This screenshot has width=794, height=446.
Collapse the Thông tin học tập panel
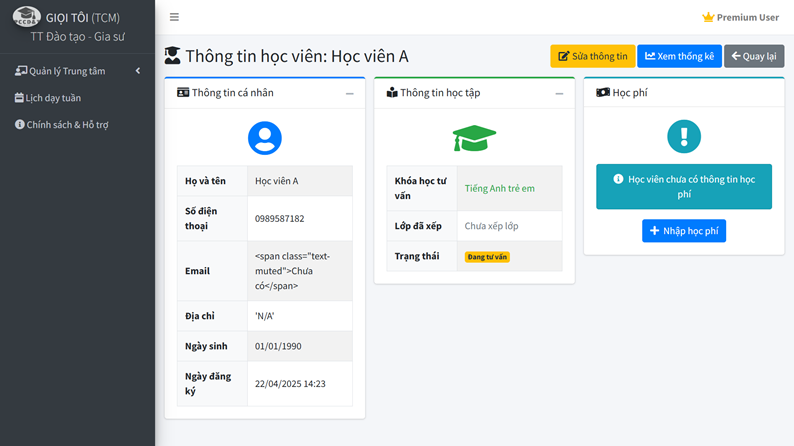559,93
